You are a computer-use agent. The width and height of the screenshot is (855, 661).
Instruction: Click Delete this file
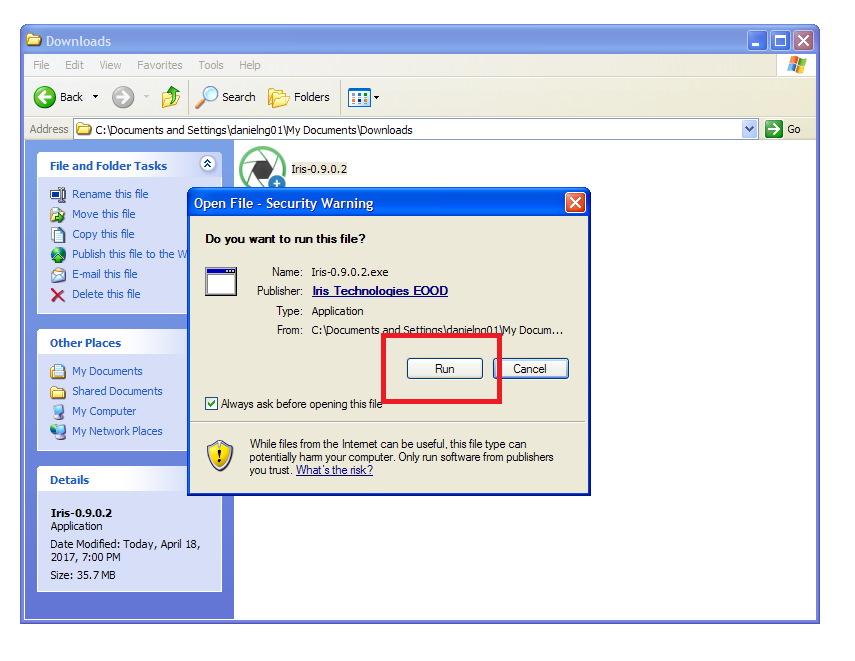tap(106, 294)
